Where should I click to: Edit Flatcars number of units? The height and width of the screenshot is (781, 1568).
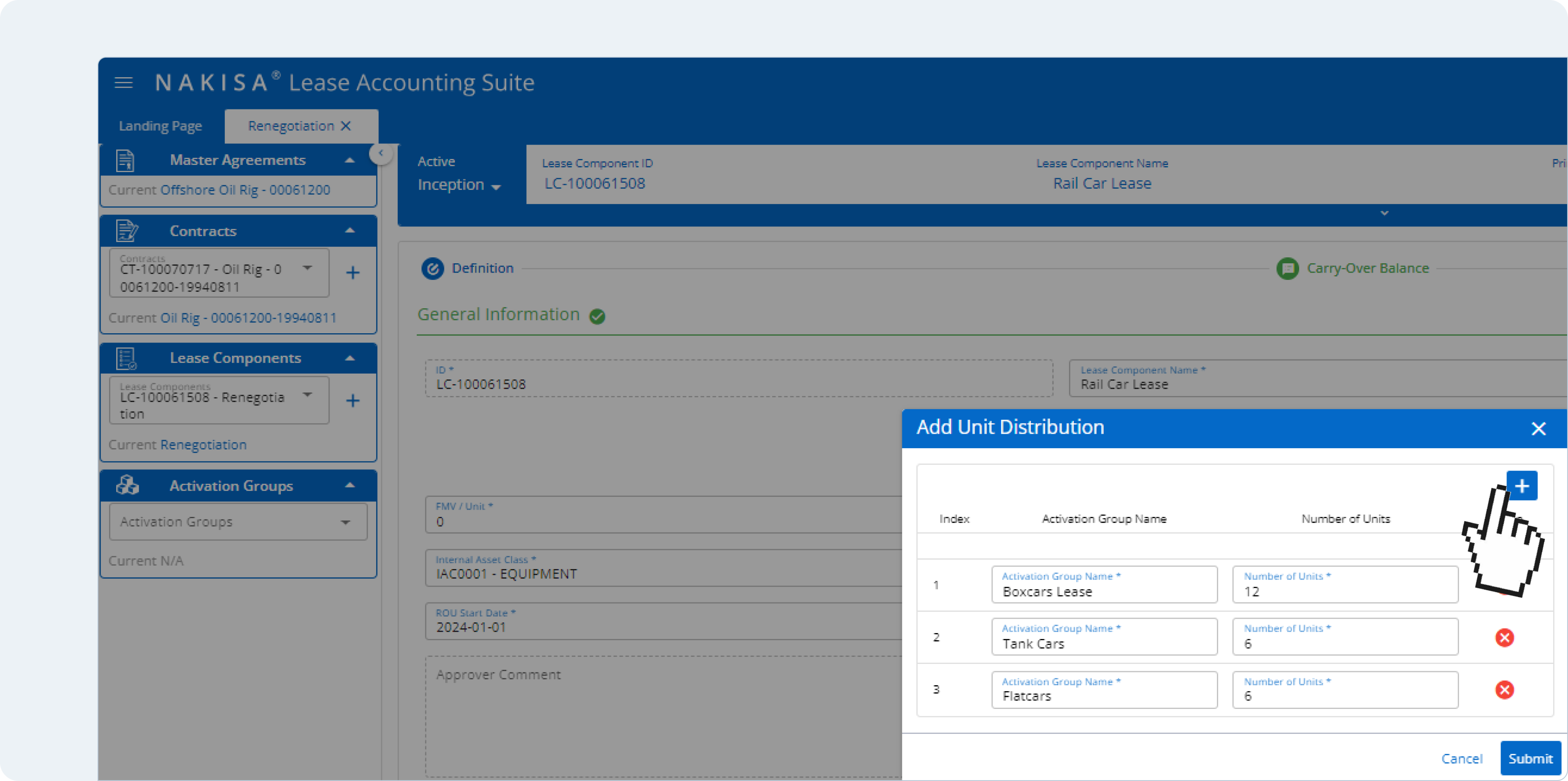tap(1345, 690)
